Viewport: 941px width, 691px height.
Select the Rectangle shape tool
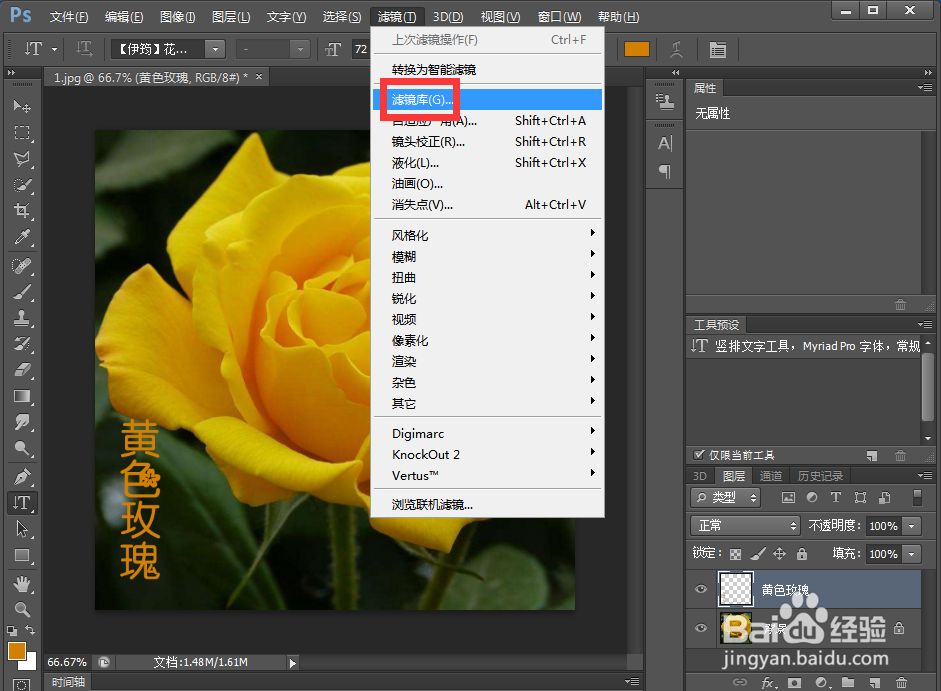[x=22, y=555]
